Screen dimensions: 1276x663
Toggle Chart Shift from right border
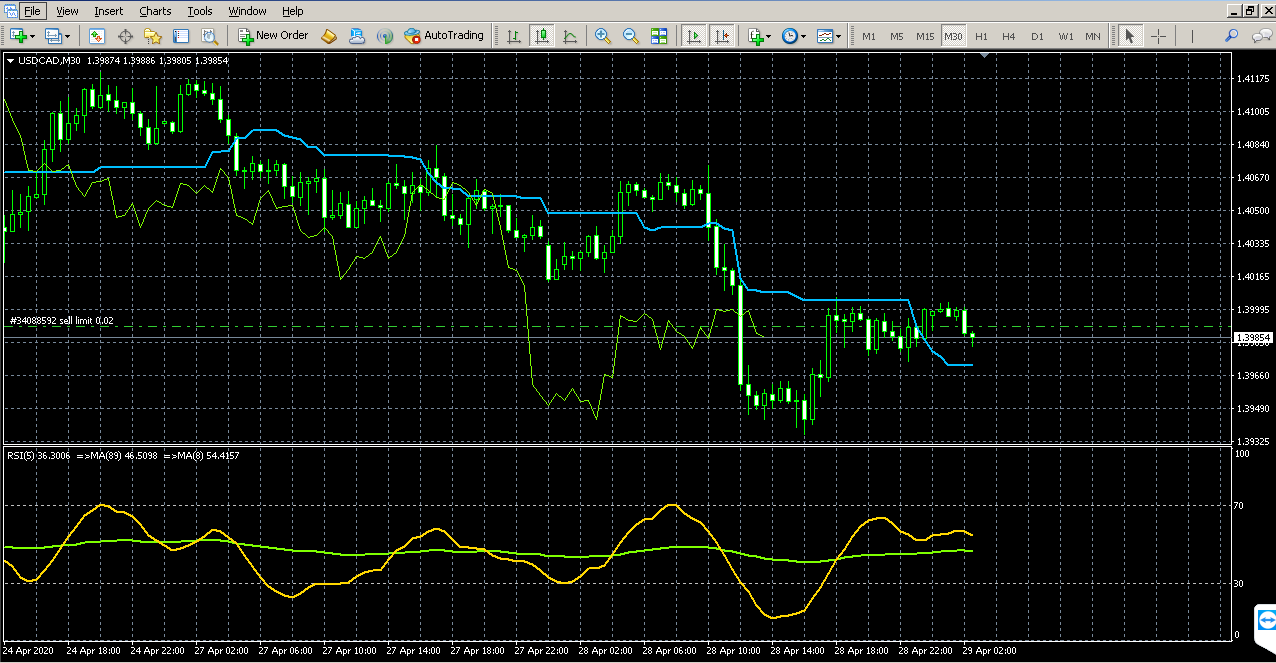[x=722, y=36]
